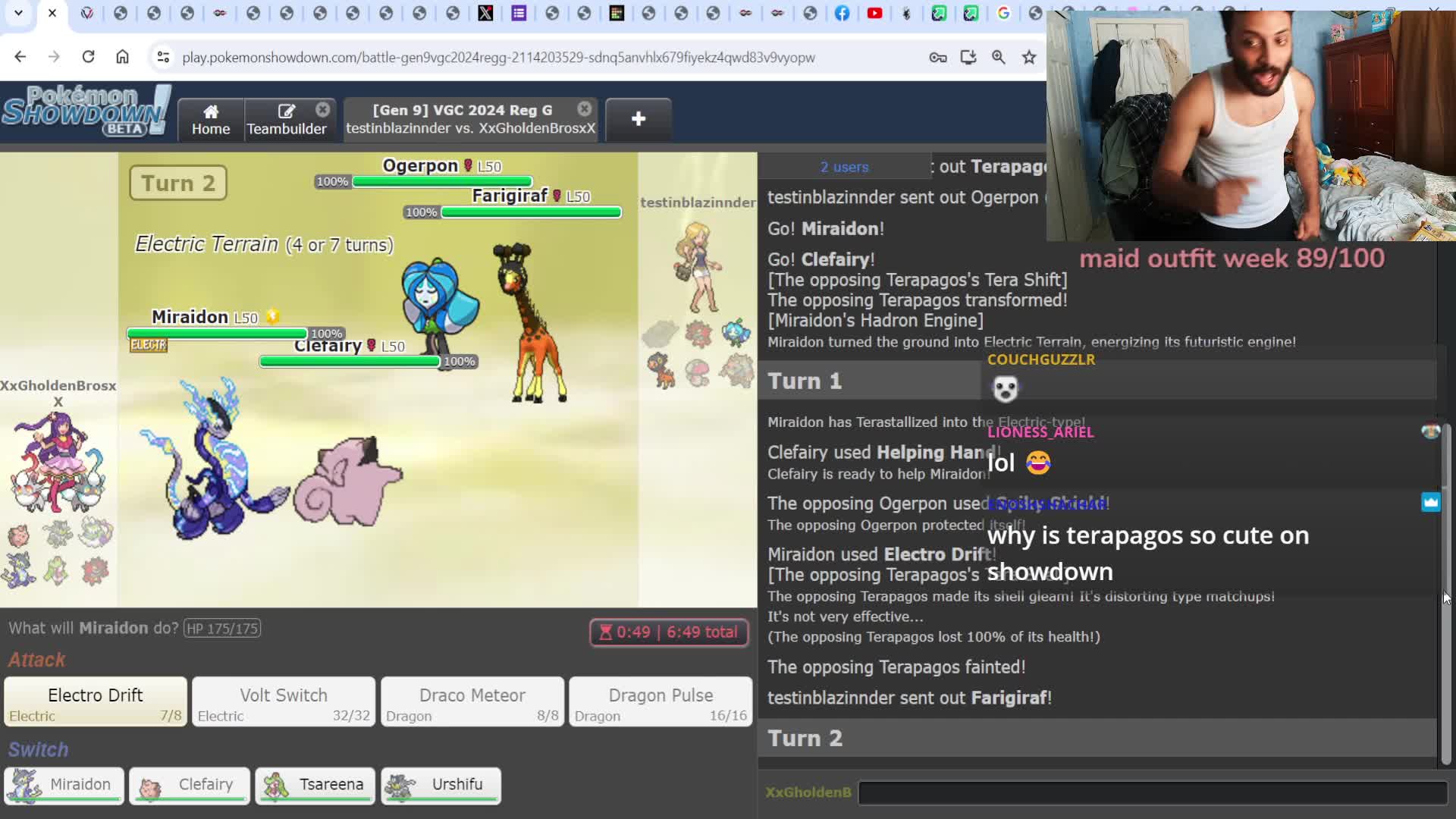
Task: Open the zoom magnifier icon
Action: coord(999,57)
